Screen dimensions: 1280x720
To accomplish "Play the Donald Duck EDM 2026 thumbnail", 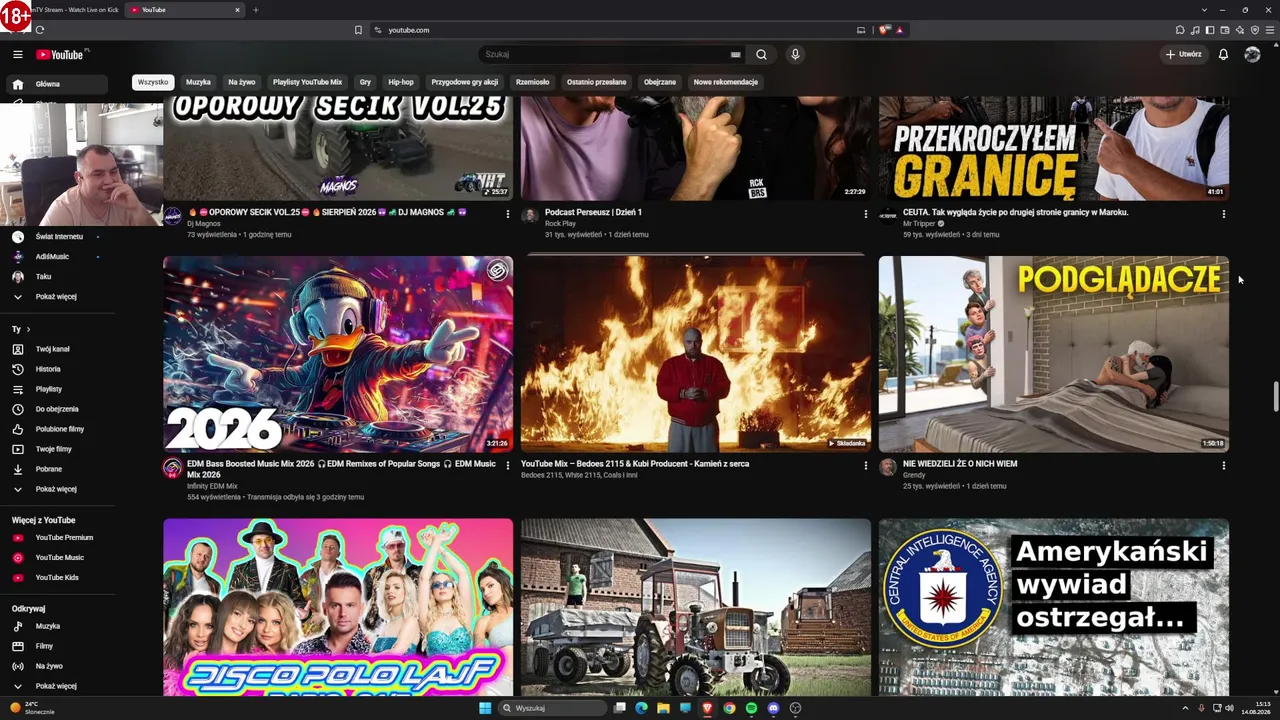I will point(338,354).
